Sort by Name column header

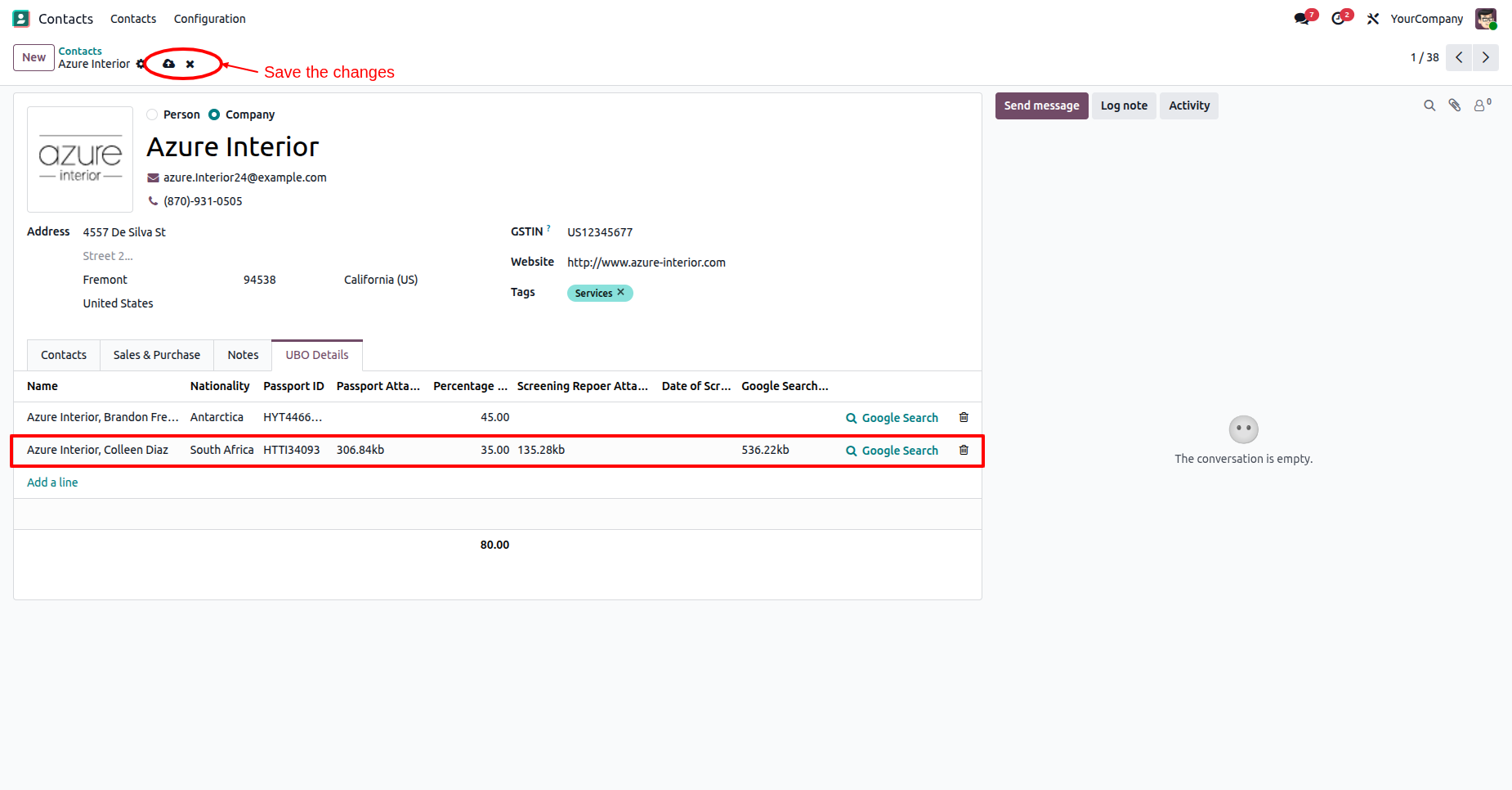tap(42, 386)
